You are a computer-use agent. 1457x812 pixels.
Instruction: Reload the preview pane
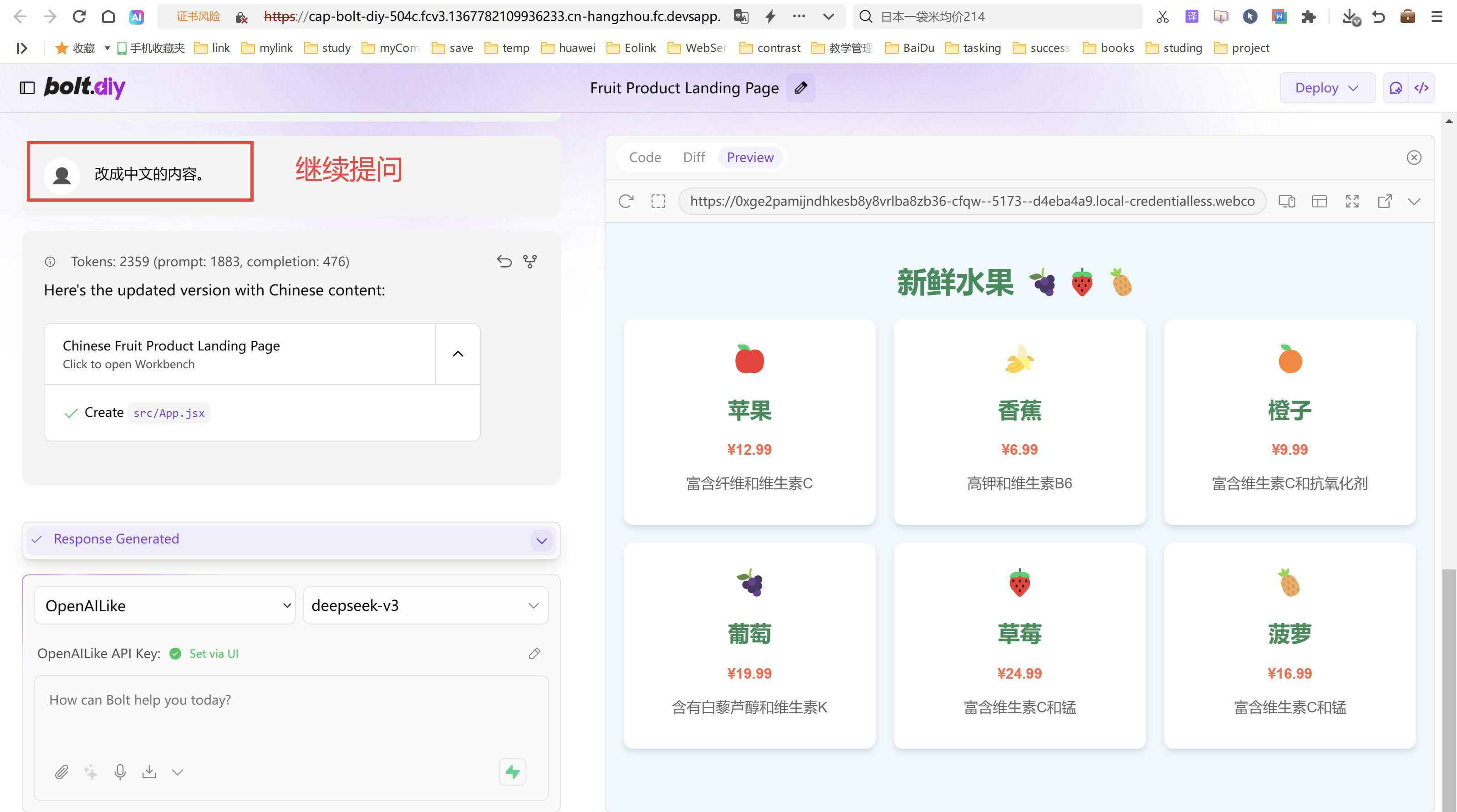coord(626,201)
